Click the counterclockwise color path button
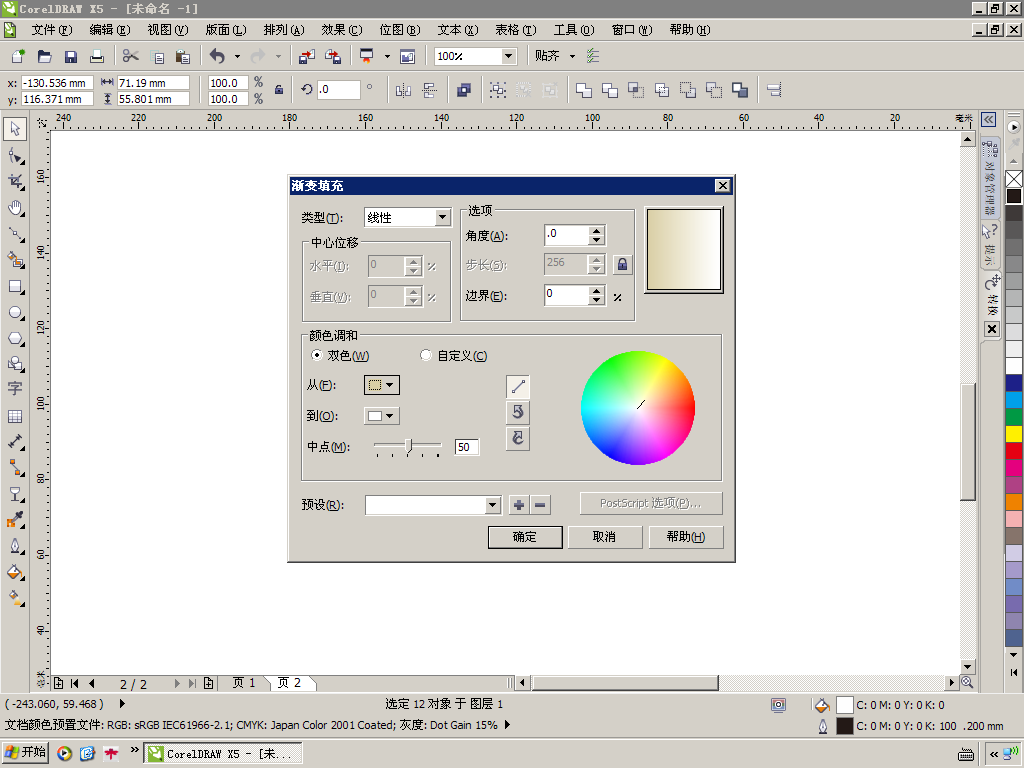Viewport: 1024px width, 768px height. (518, 412)
